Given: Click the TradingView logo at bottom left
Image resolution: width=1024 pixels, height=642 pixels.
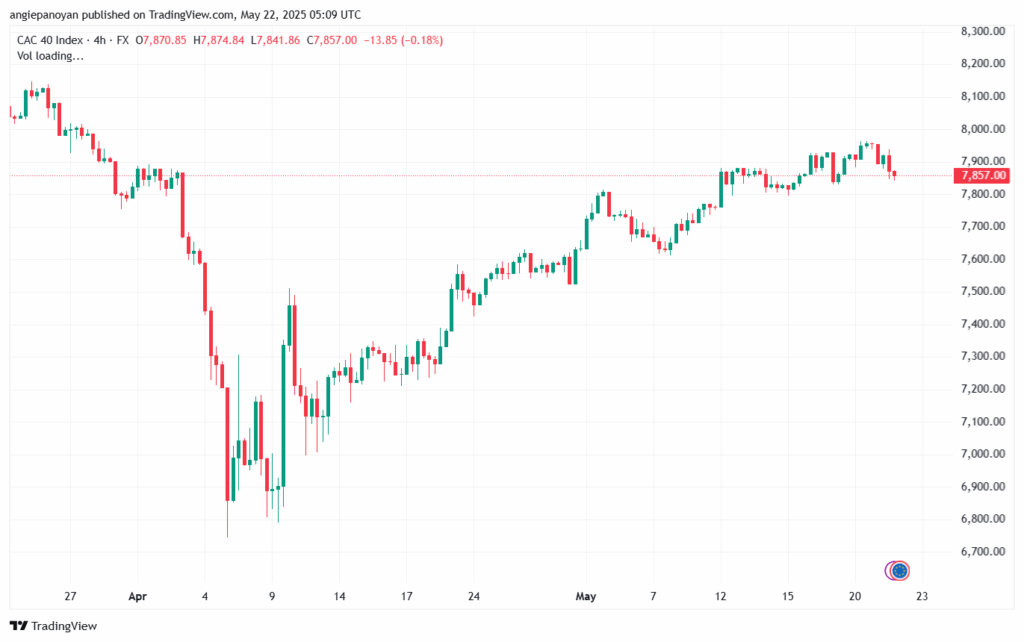Looking at the screenshot, I should 54,626.
